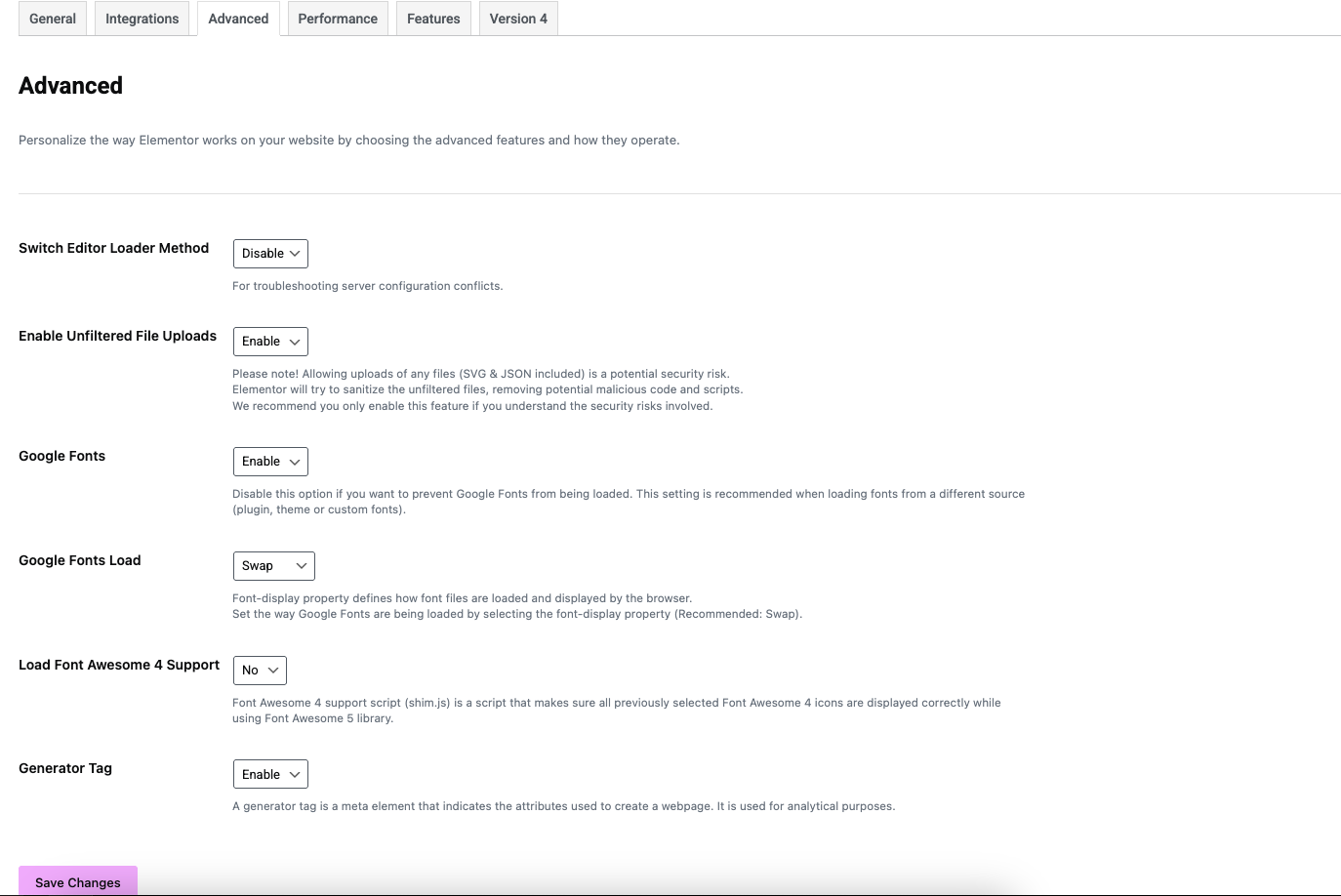Open the Google Fonts Enable dropdown
This screenshot has height=896, width=1341.
[270, 462]
